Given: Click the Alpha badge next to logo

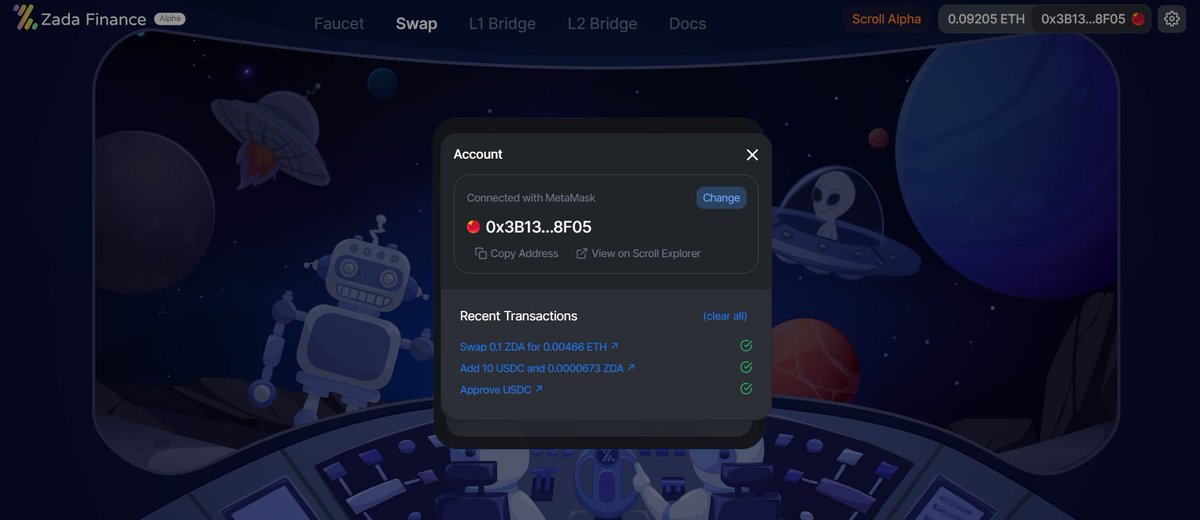Looking at the screenshot, I should (x=169, y=18).
